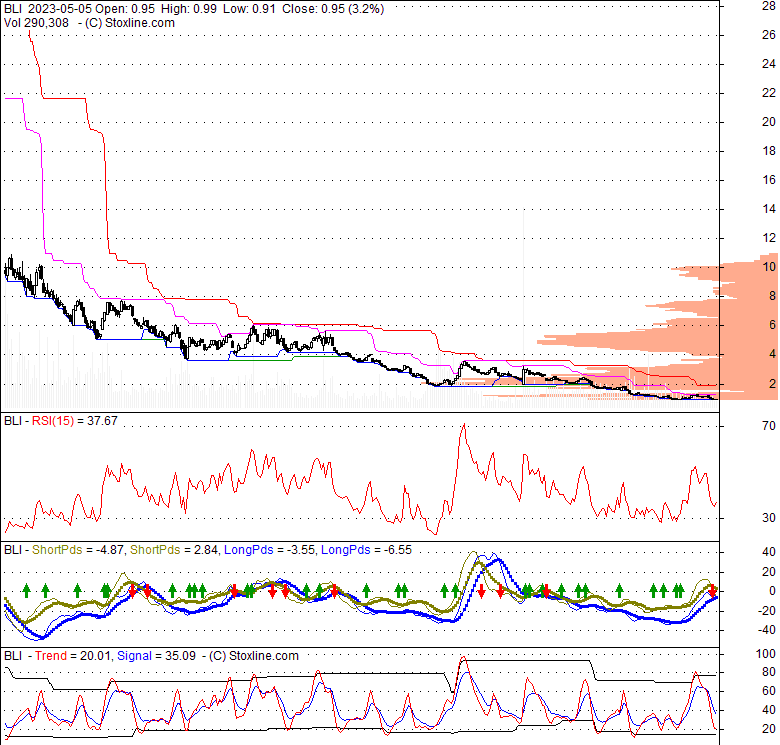Image resolution: width=780 pixels, height=745 pixels.
Task: Click the "16" price axis label
Action: pos(769,180)
